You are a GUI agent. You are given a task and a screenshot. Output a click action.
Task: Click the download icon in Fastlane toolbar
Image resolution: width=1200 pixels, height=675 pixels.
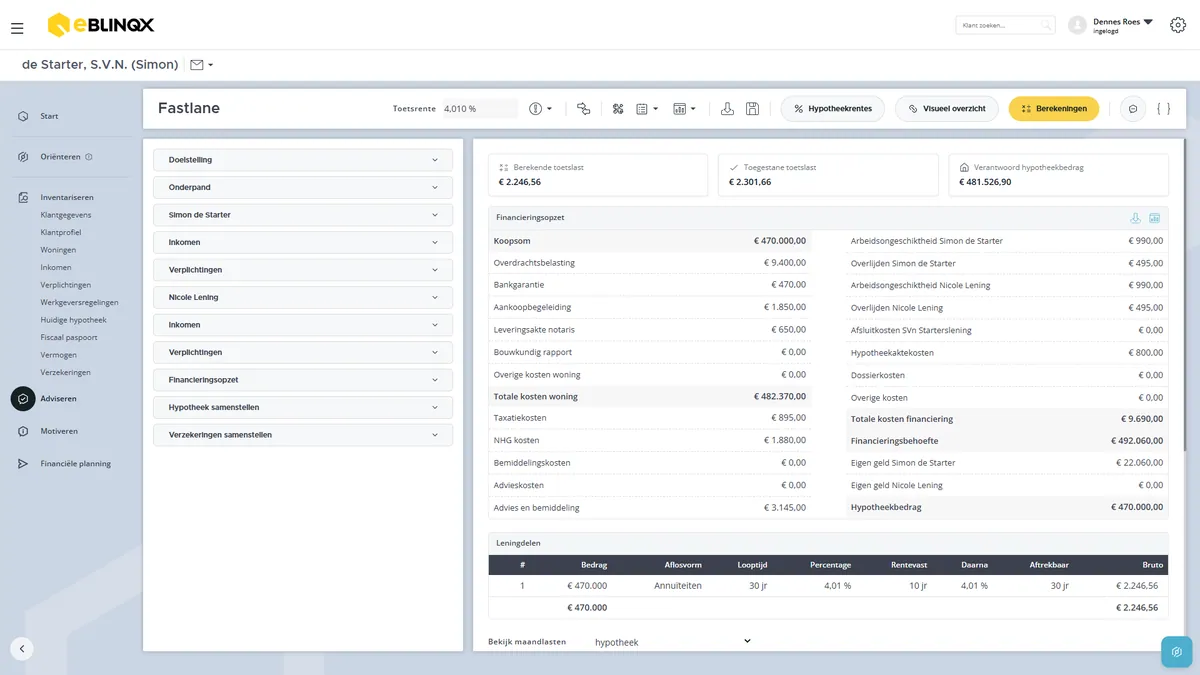point(728,108)
